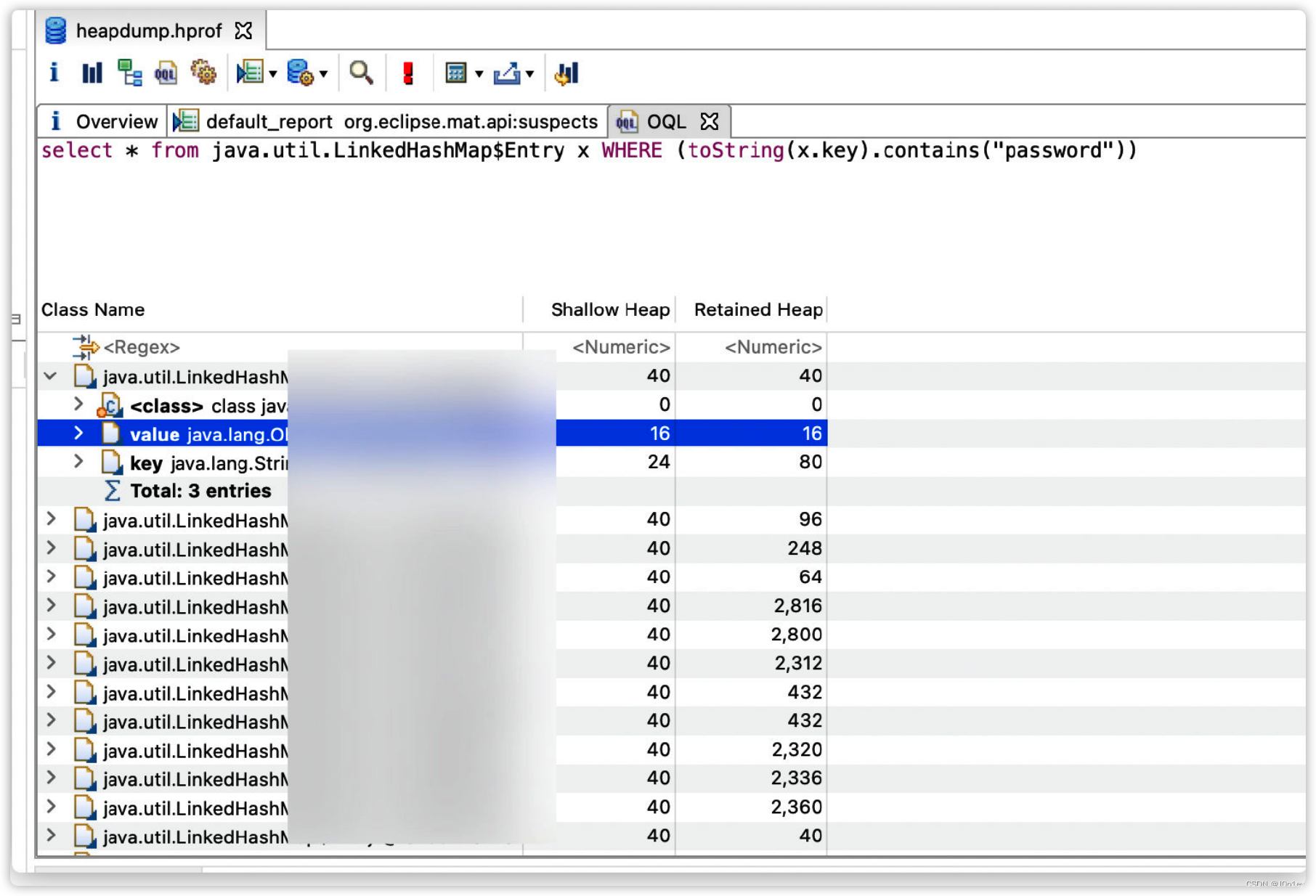The height and width of the screenshot is (896, 1316).
Task: Click the sigma Total icon
Action: click(113, 491)
